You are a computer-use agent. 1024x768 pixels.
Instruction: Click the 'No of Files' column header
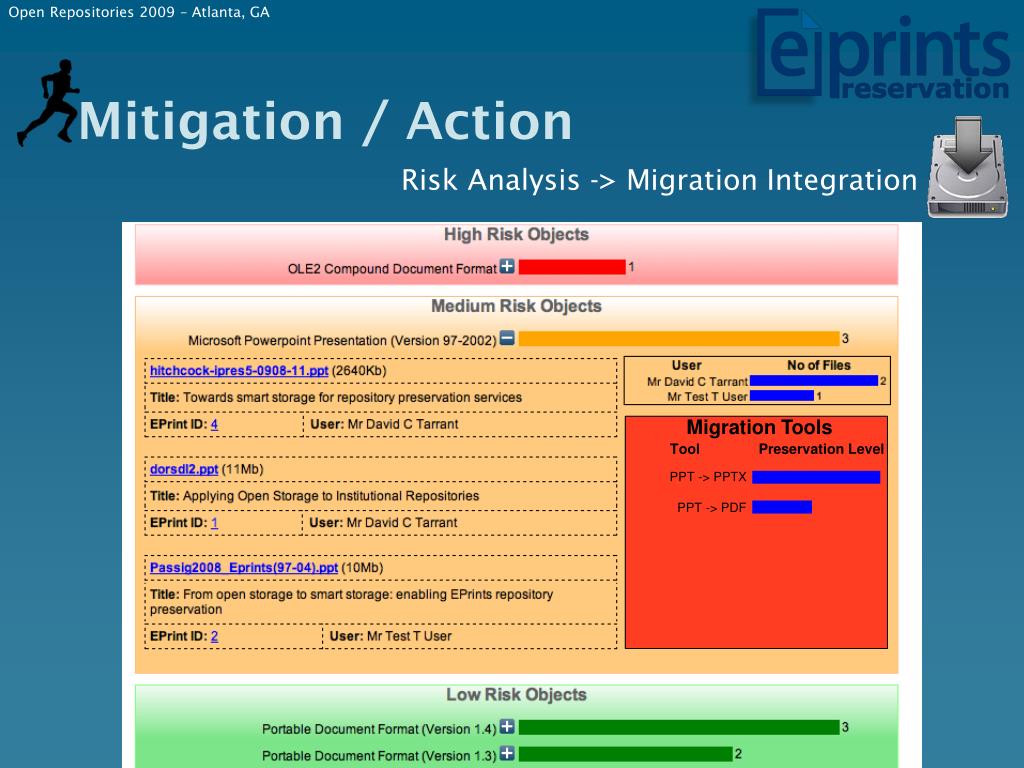[x=818, y=366]
